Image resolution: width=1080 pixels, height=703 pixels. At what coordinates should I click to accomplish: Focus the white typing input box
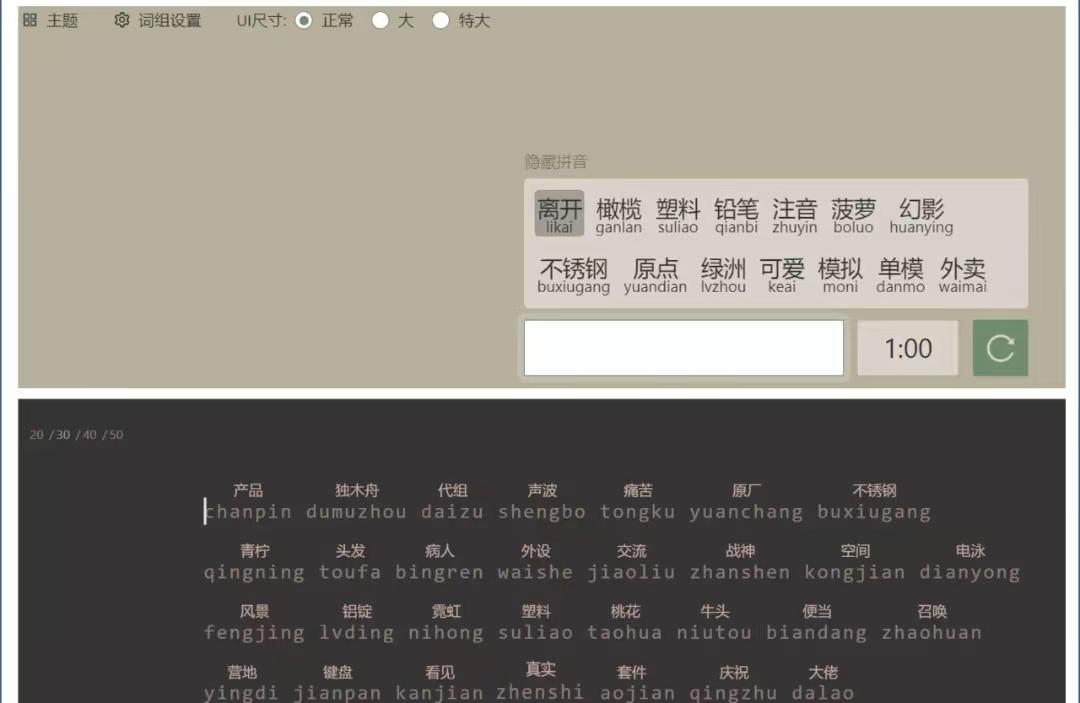[683, 348]
